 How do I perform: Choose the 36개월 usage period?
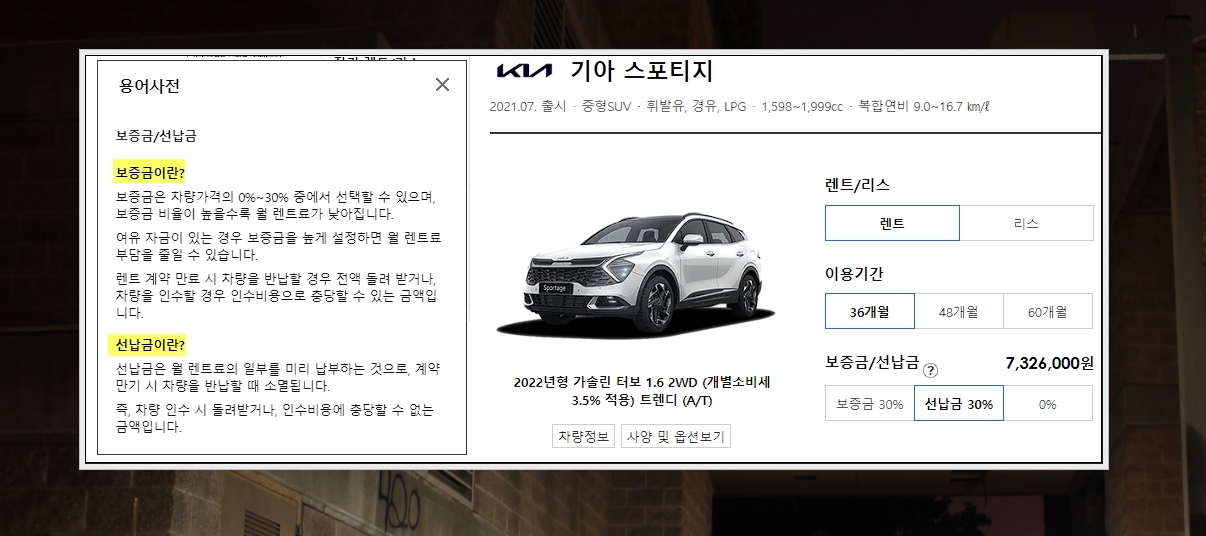coord(869,311)
